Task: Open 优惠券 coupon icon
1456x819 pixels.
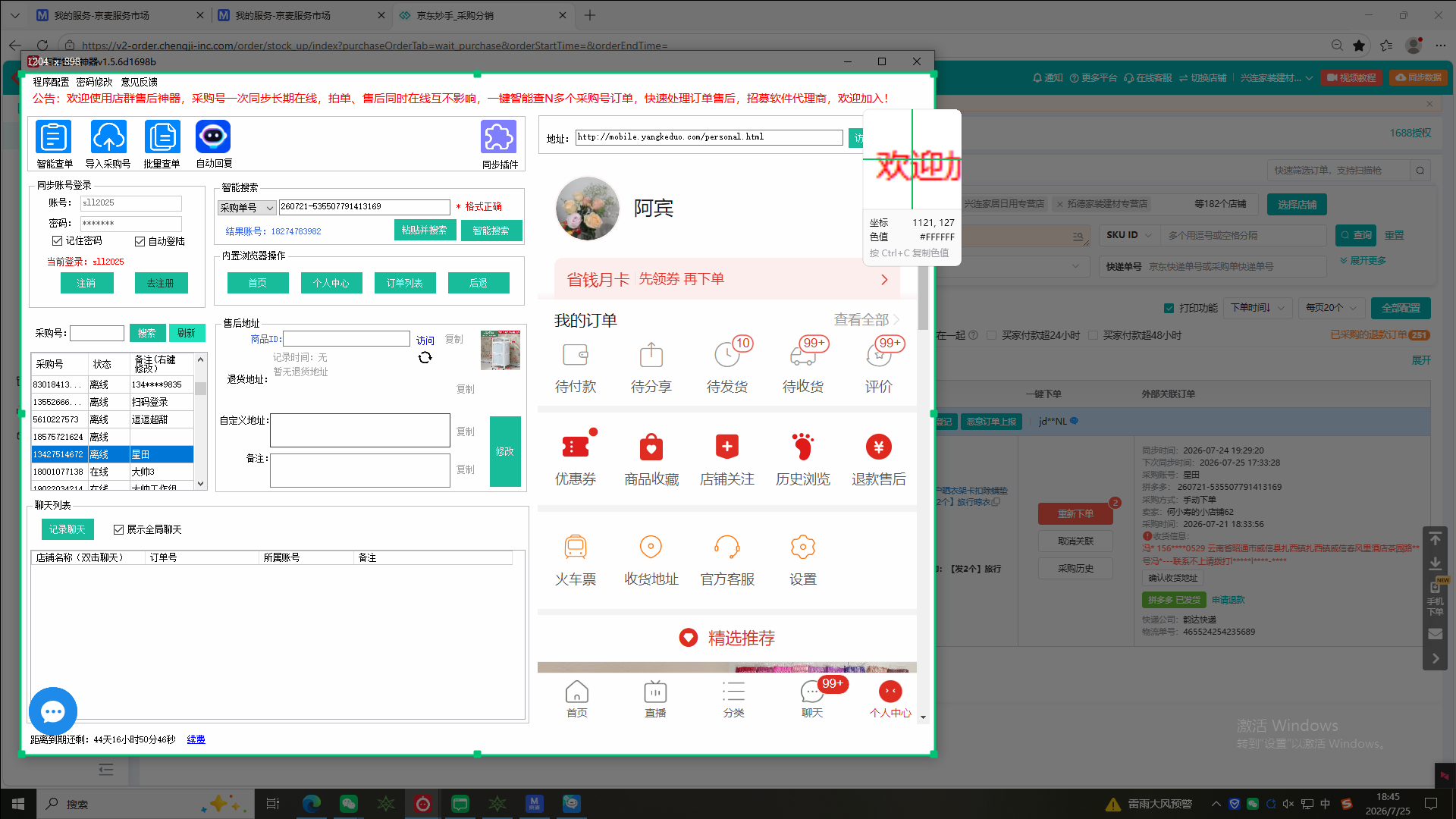Action: point(576,447)
